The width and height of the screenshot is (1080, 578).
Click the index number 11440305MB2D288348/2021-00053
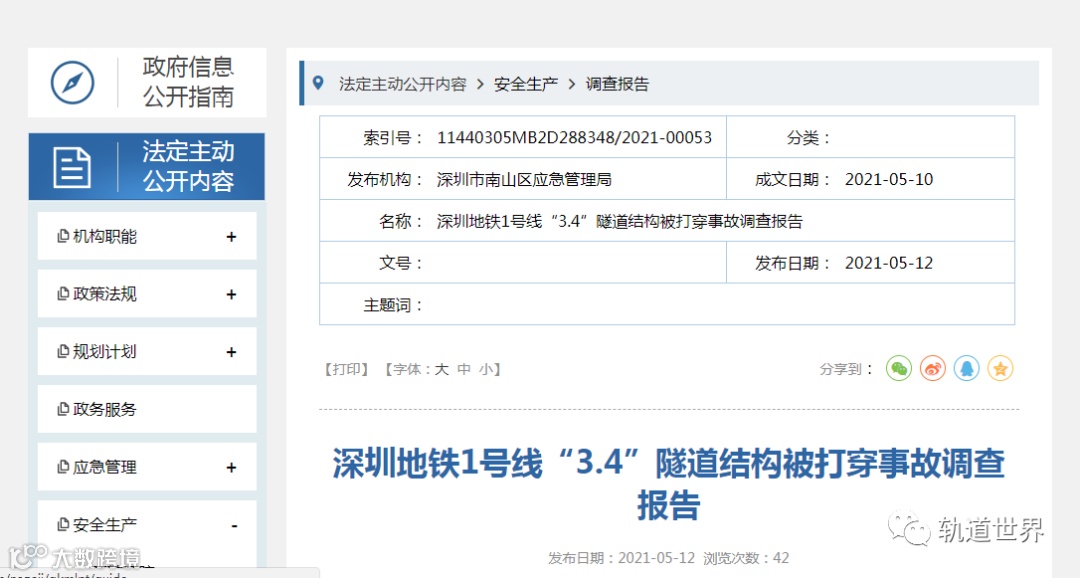point(574,138)
